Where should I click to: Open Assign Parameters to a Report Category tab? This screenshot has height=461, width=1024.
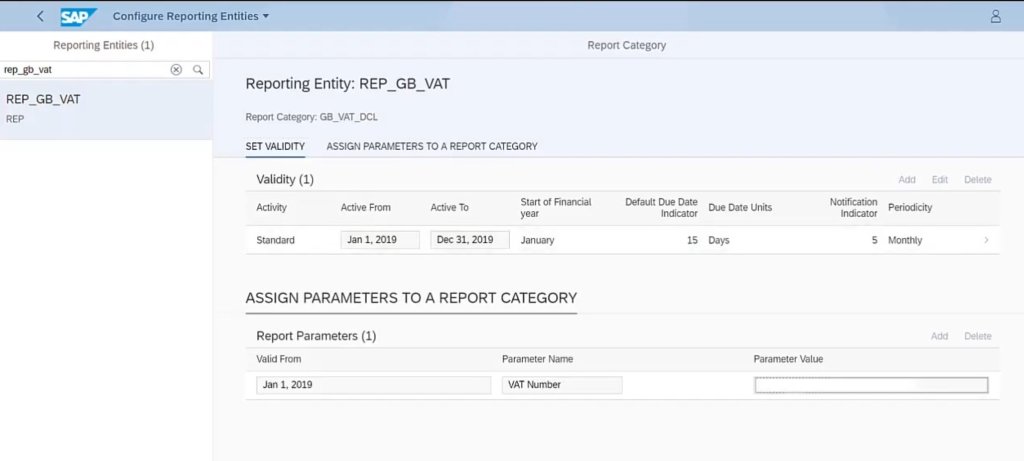pyautogui.click(x=431, y=146)
